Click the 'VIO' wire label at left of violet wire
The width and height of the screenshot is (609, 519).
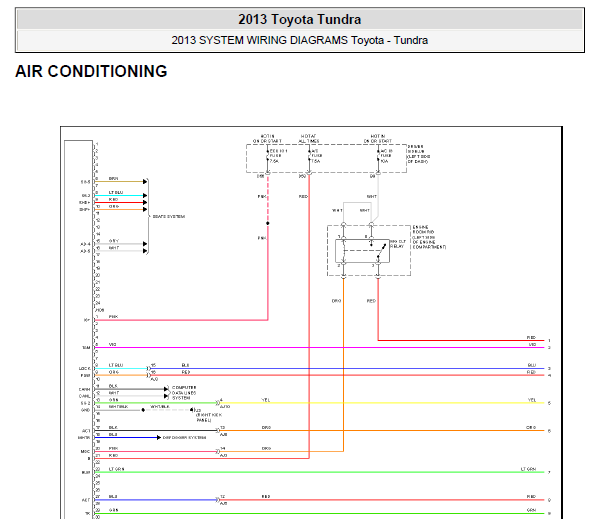pos(112,345)
